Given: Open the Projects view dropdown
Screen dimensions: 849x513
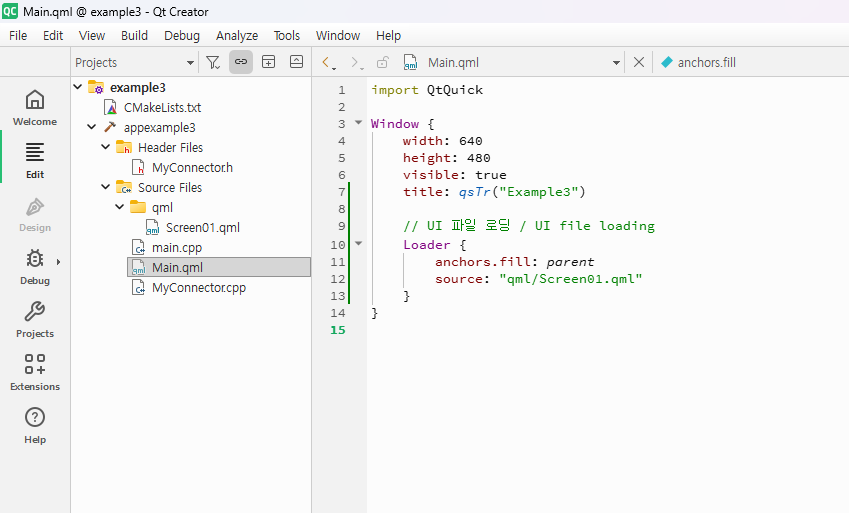Looking at the screenshot, I should pyautogui.click(x=189, y=62).
